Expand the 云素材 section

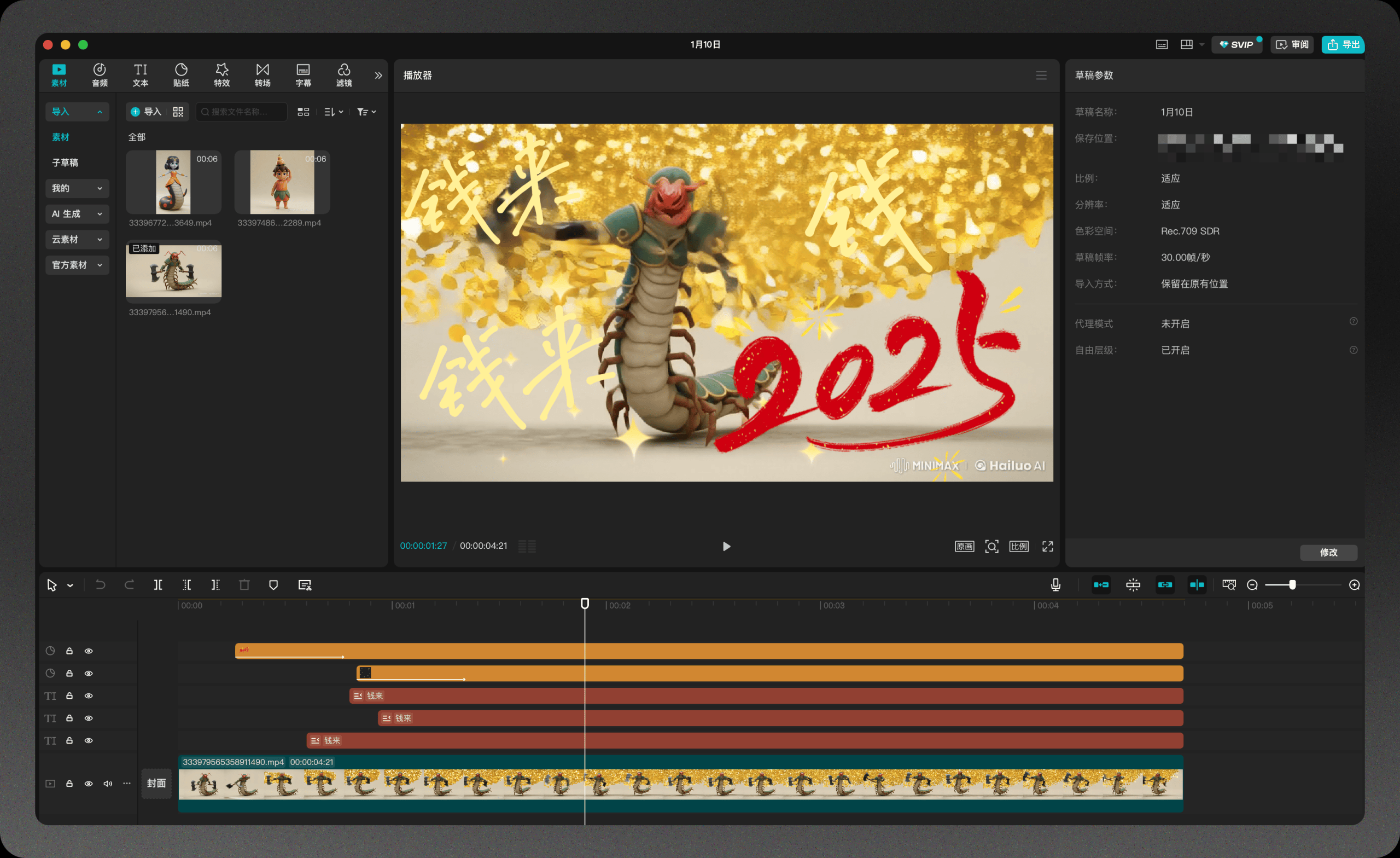[x=77, y=239]
